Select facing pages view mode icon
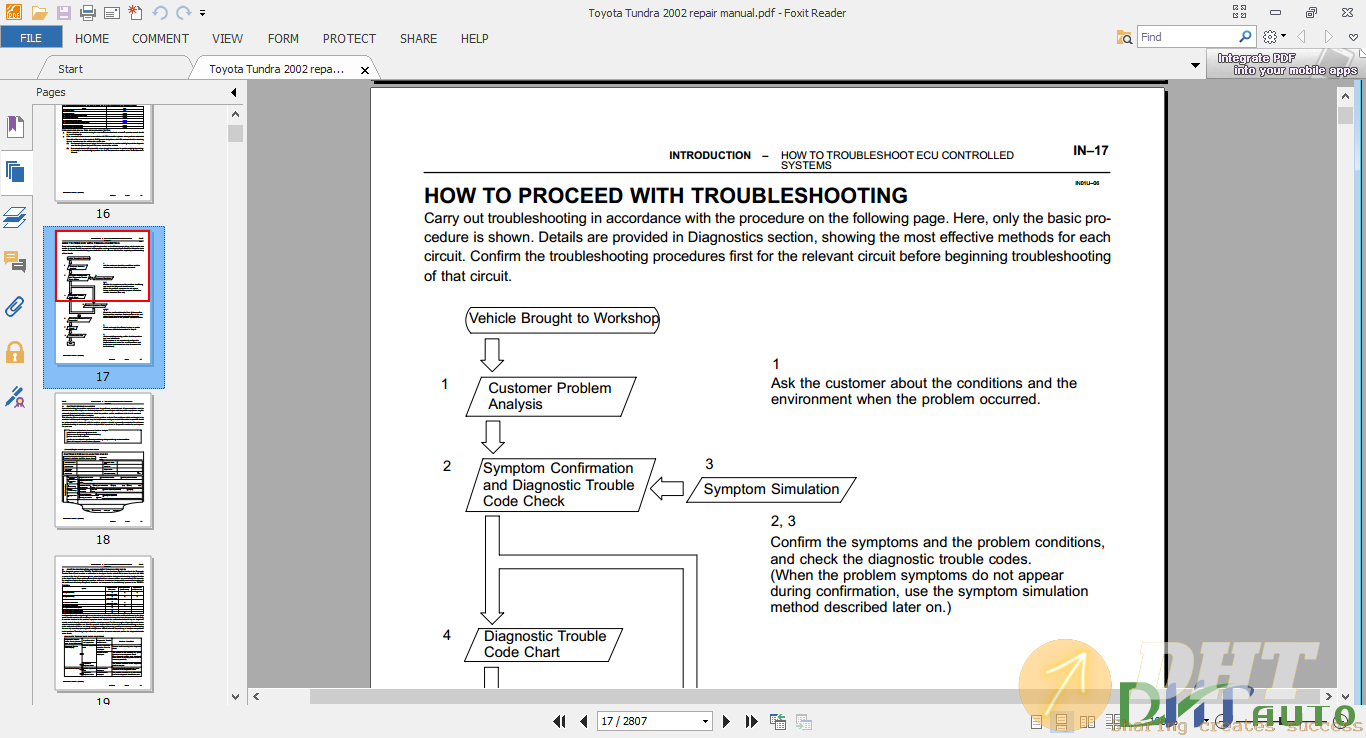 point(1087,721)
